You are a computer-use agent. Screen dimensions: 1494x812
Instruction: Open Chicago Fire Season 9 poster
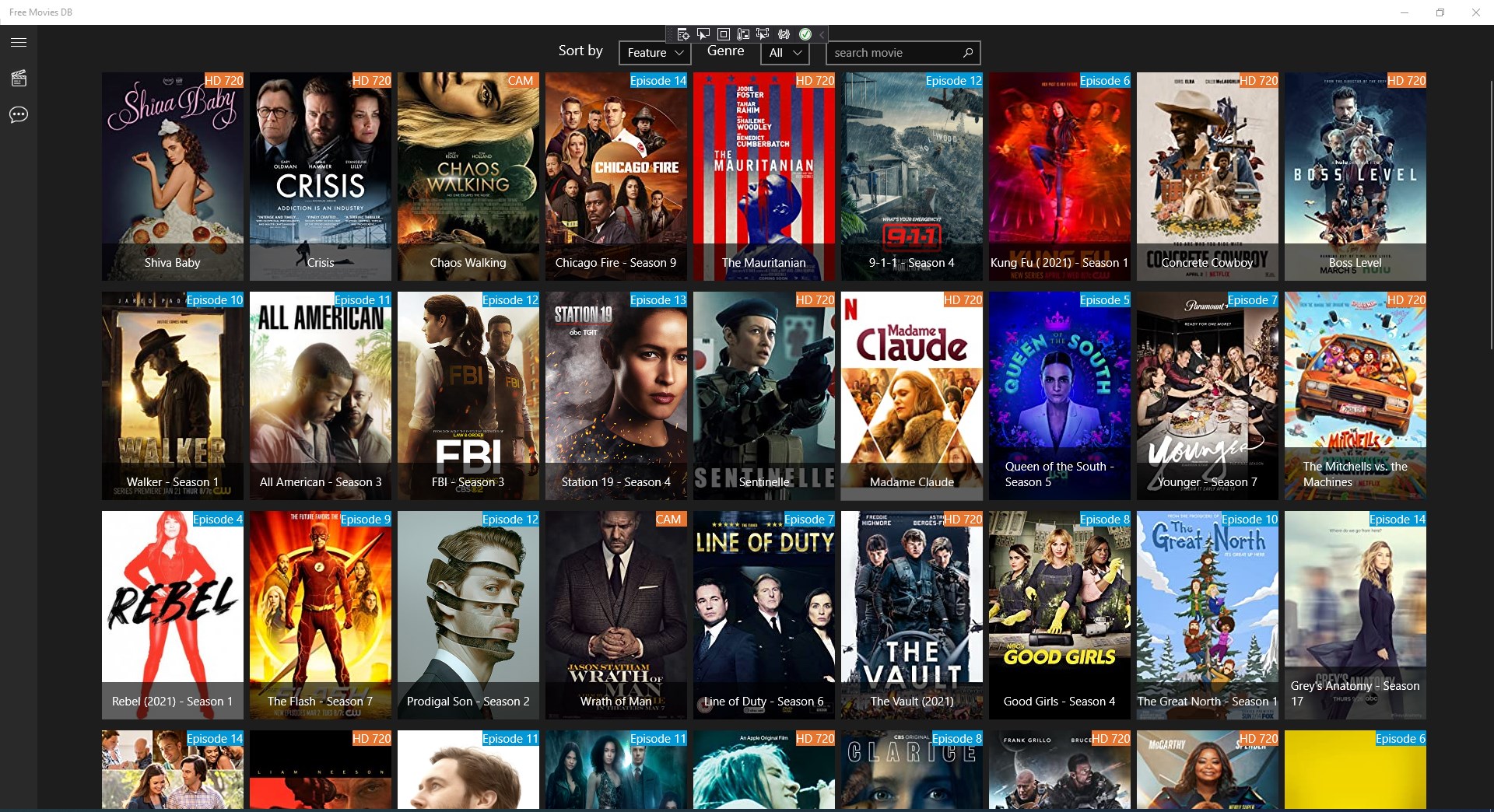(616, 177)
